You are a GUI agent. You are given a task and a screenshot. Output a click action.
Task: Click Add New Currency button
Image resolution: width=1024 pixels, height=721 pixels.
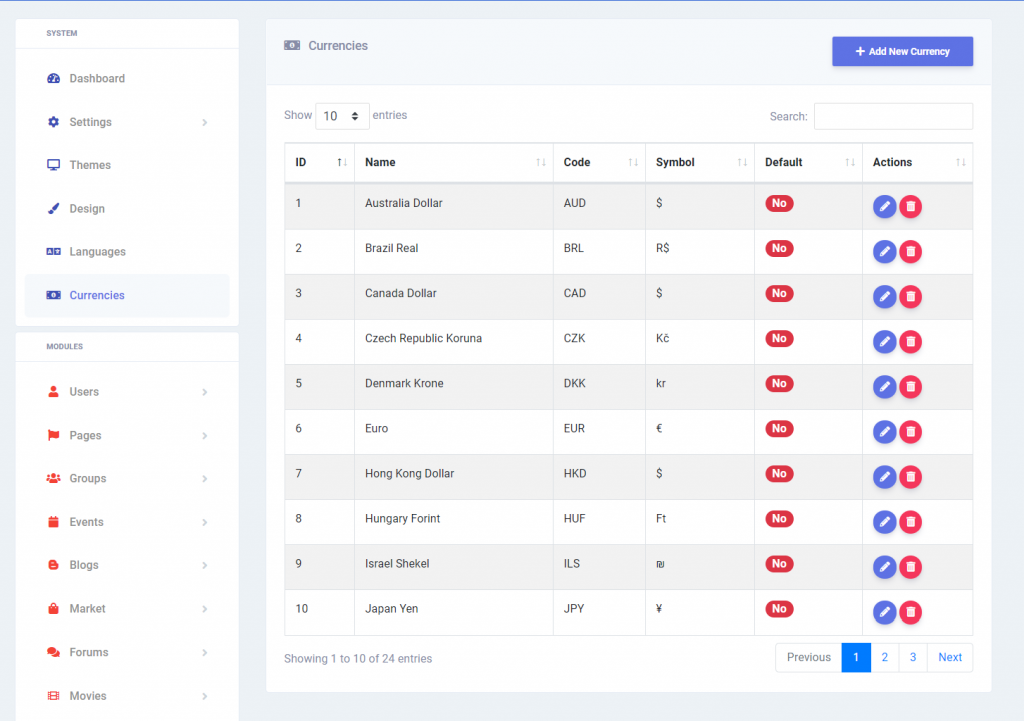[902, 51]
